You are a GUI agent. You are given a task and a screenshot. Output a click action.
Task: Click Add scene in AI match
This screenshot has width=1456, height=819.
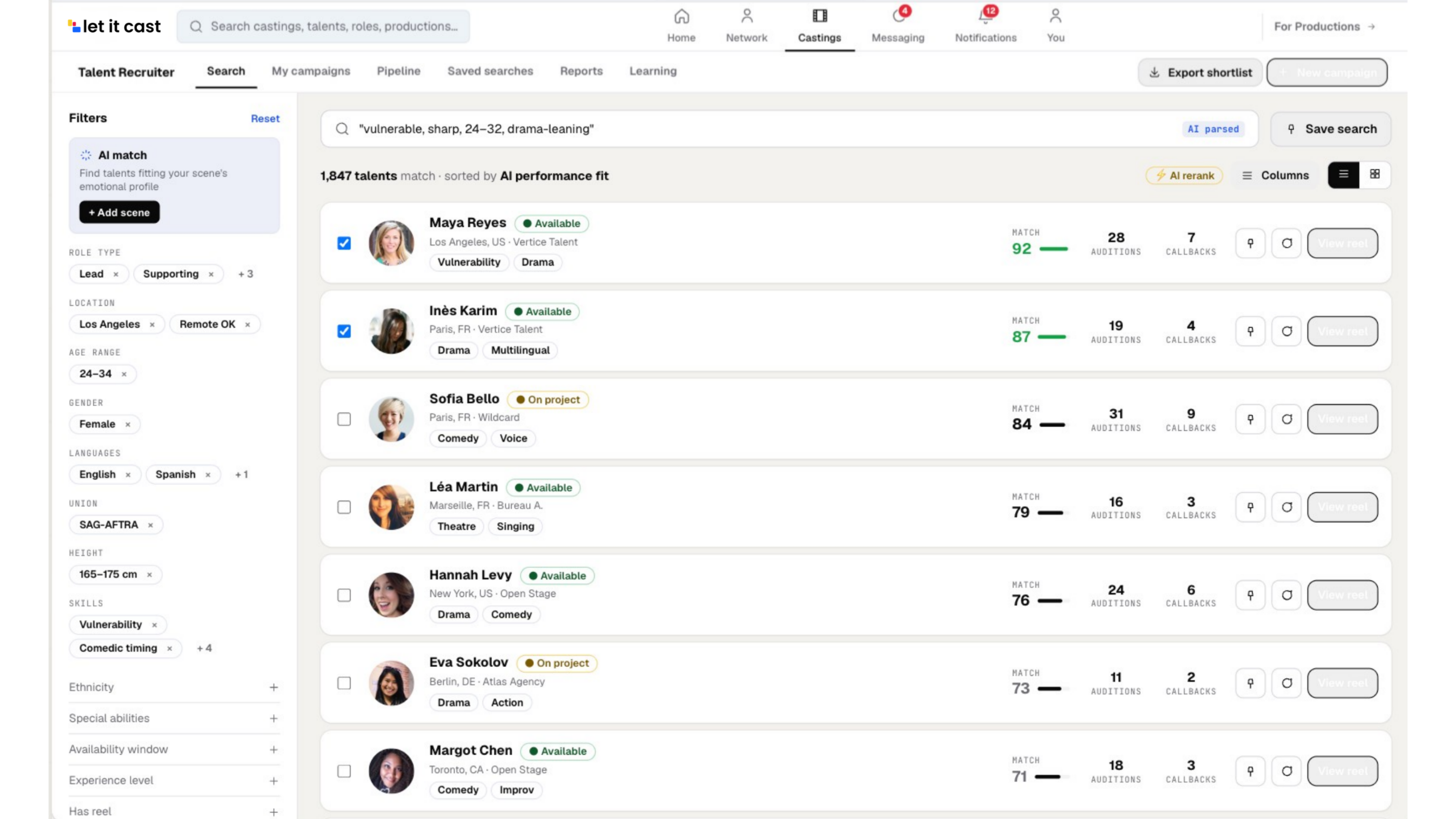[x=119, y=212]
